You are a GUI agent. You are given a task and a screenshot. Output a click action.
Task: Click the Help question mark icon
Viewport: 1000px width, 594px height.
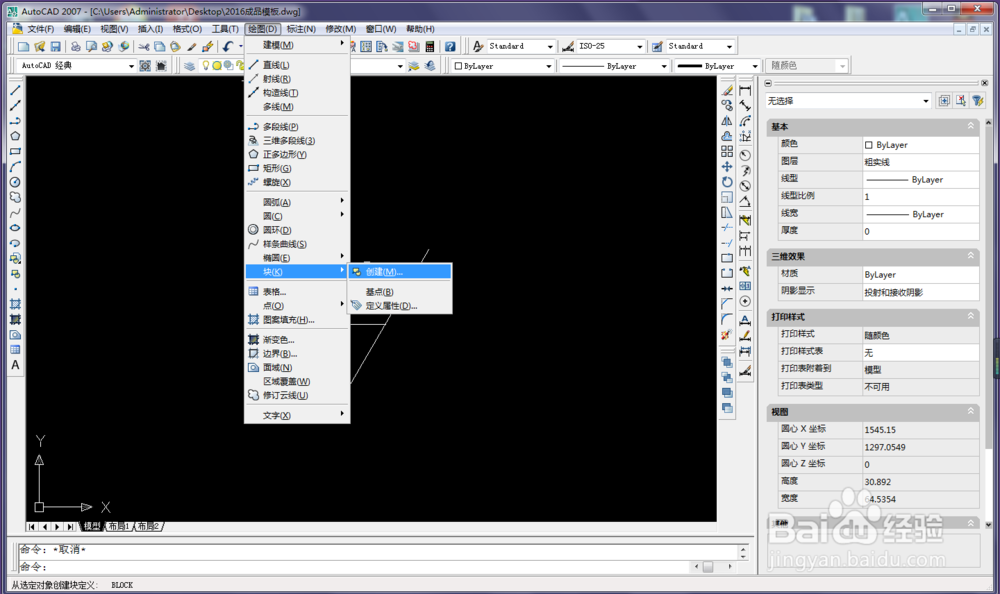[450, 47]
